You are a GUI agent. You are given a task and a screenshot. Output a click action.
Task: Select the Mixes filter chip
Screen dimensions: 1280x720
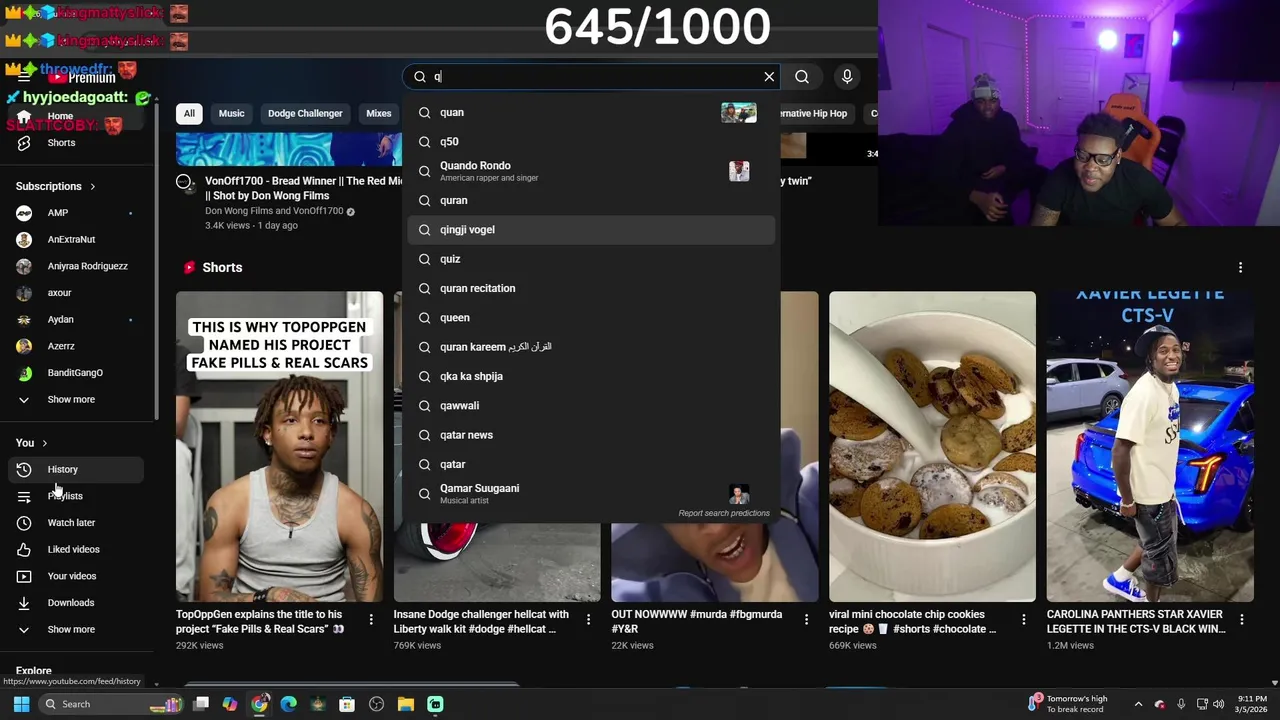coord(379,113)
